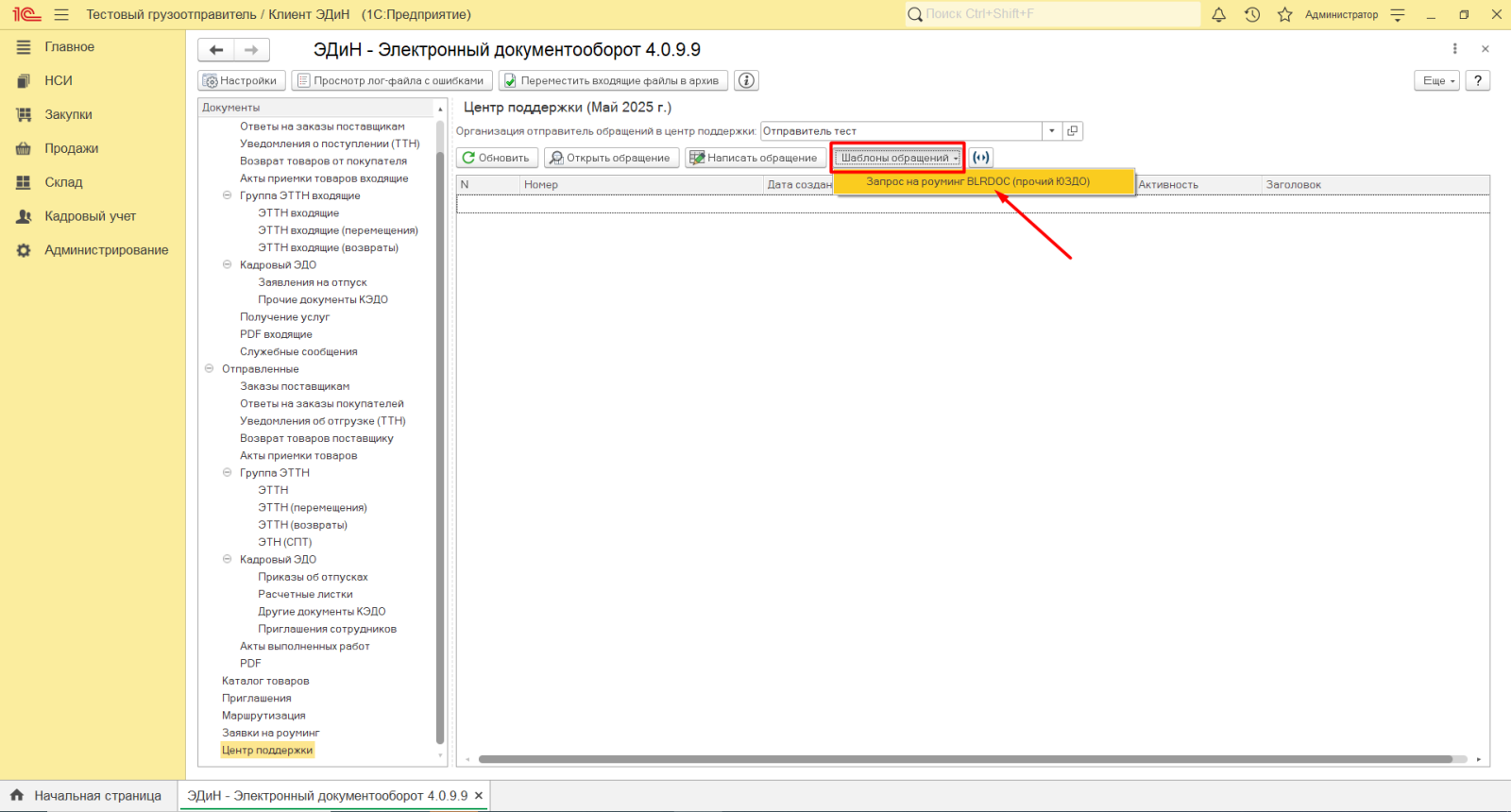
Task: Close the ЭДиН form with x
Action: pos(1486,49)
